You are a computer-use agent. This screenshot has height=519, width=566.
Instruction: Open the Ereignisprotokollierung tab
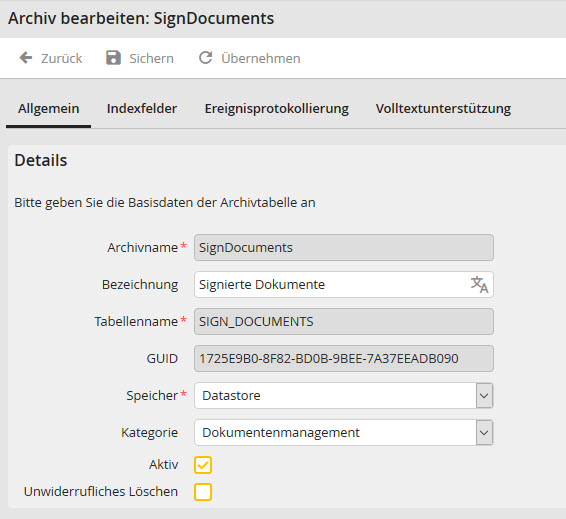[277, 109]
